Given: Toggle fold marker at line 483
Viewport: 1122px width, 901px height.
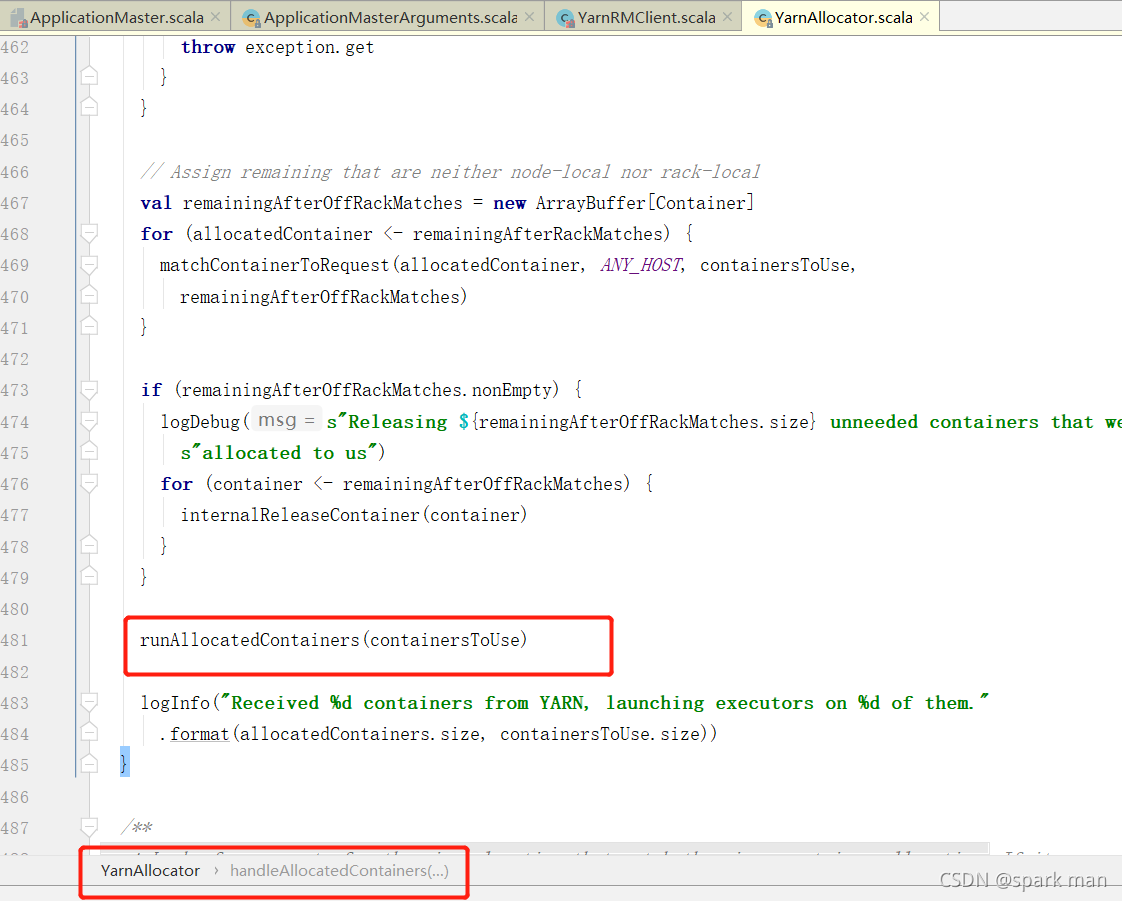Looking at the screenshot, I should [89, 701].
